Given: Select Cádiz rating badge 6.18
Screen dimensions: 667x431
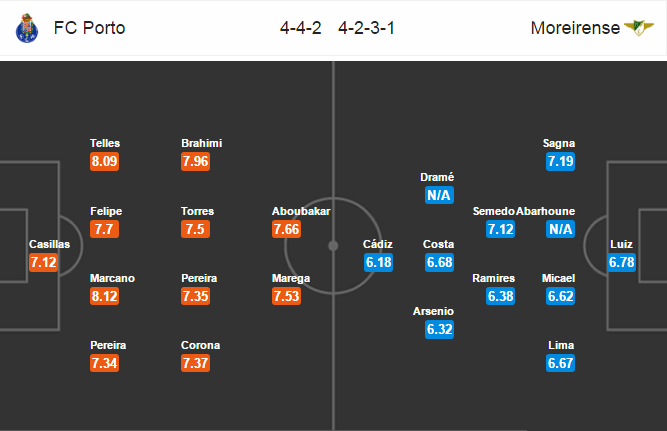Looking at the screenshot, I should [x=379, y=263].
